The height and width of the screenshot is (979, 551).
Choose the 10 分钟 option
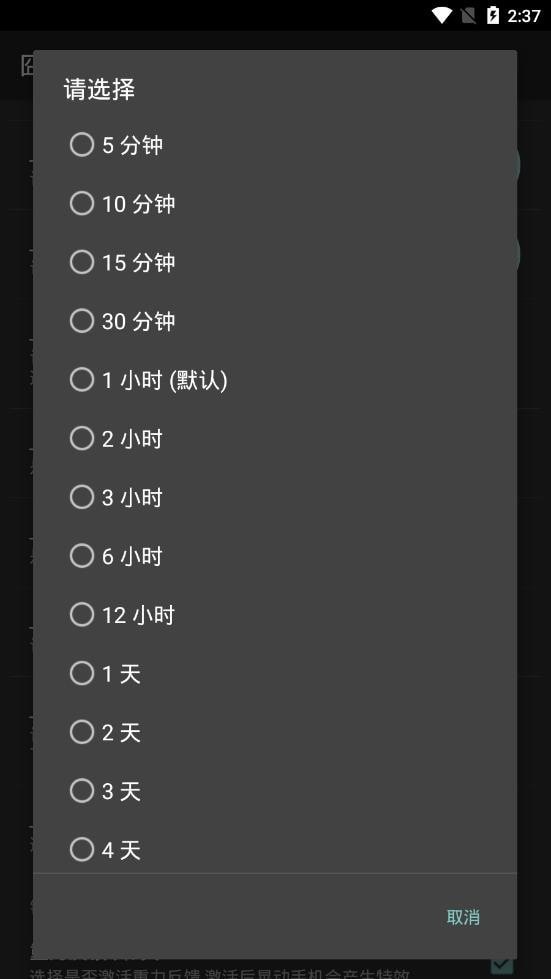(275, 204)
